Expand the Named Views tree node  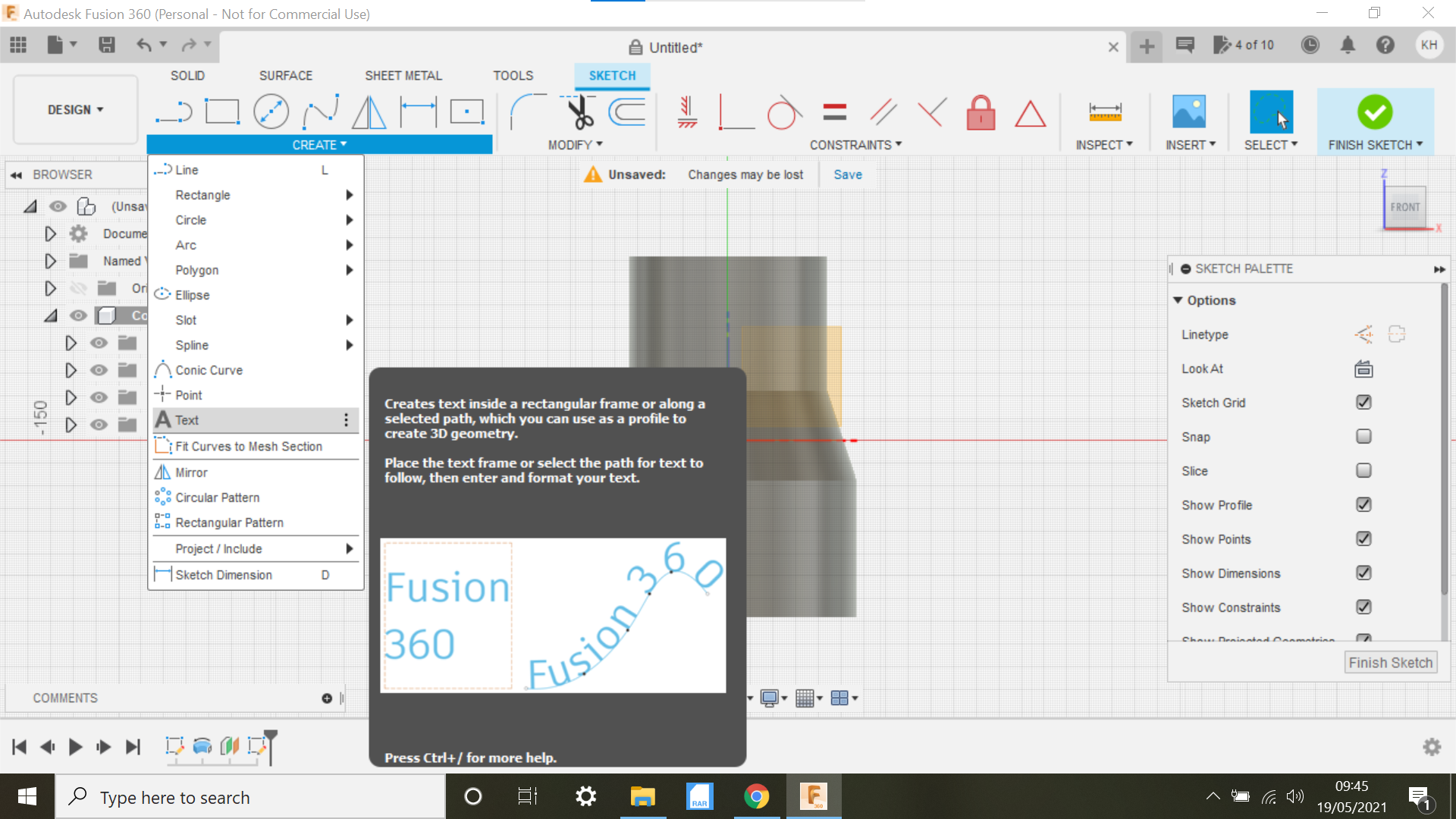pyautogui.click(x=51, y=261)
